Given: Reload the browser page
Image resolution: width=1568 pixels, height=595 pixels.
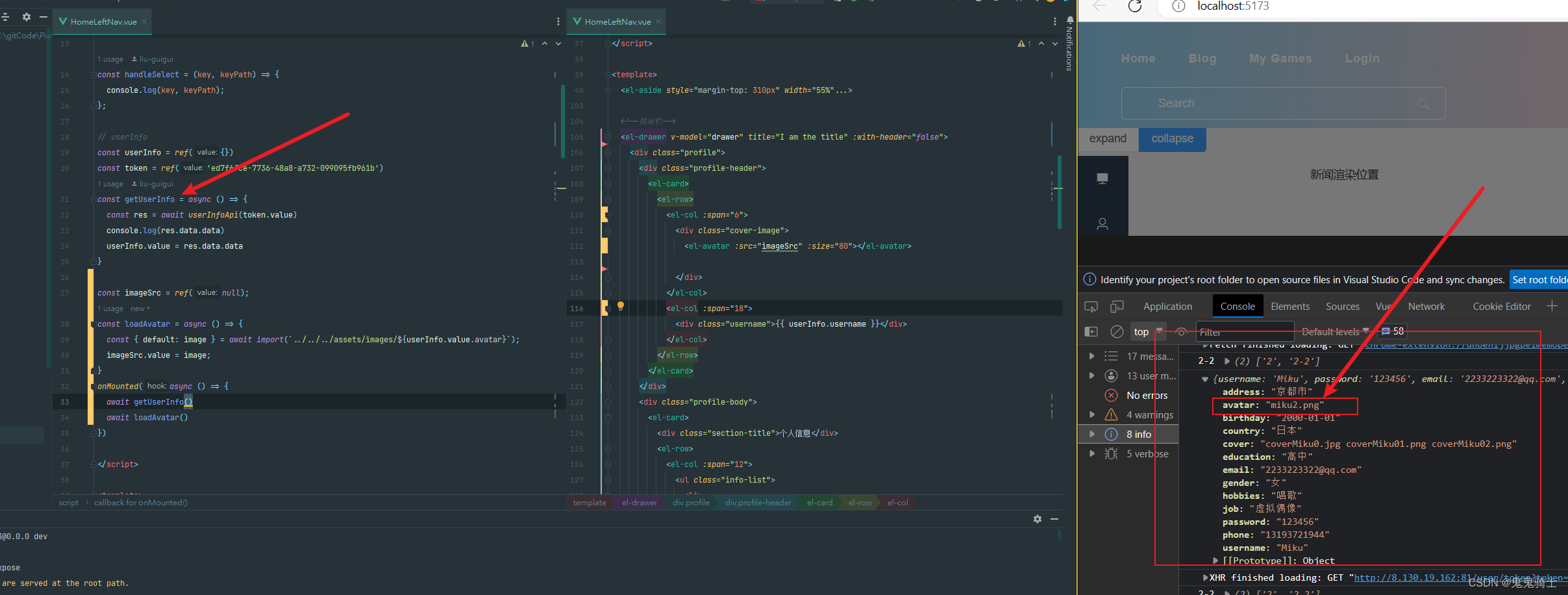Looking at the screenshot, I should tap(1134, 6).
